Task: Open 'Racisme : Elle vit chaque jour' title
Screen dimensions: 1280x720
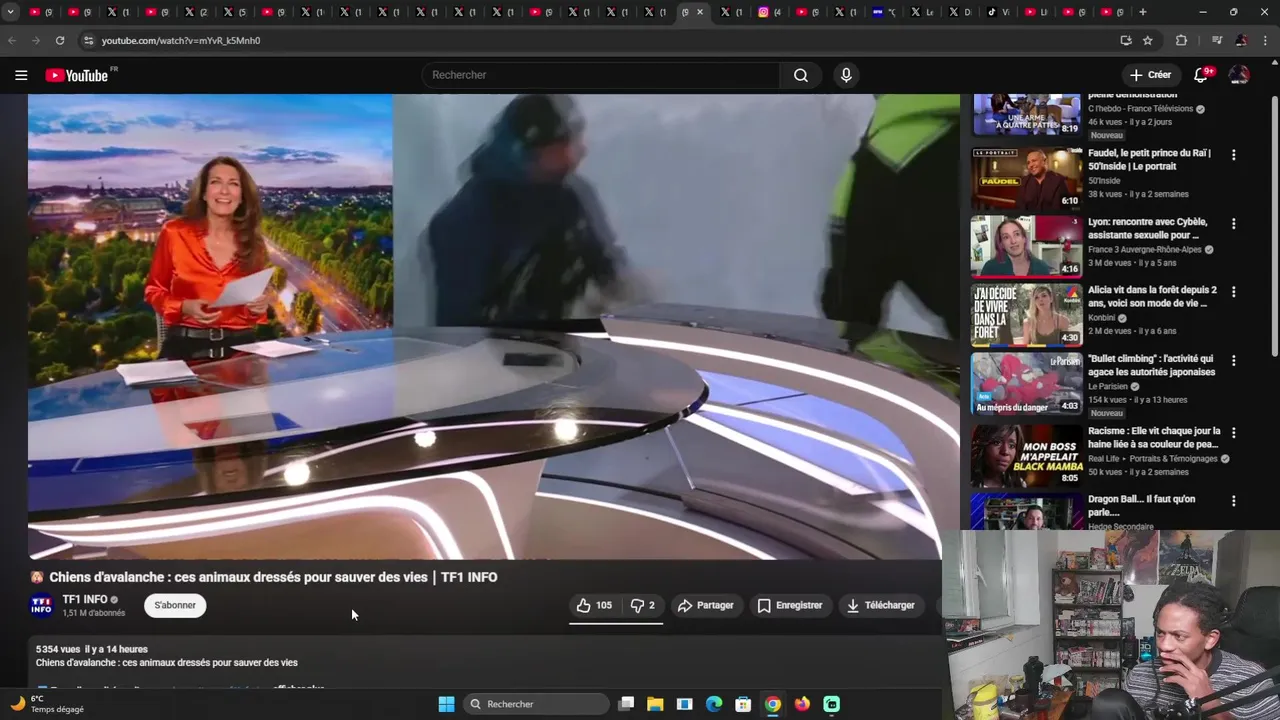Action: click(x=1154, y=437)
